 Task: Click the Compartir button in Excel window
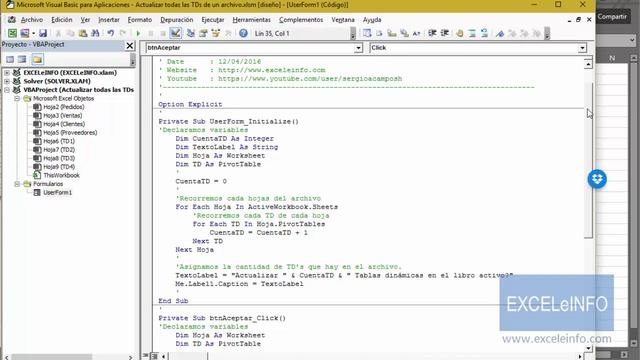[x=612, y=17]
